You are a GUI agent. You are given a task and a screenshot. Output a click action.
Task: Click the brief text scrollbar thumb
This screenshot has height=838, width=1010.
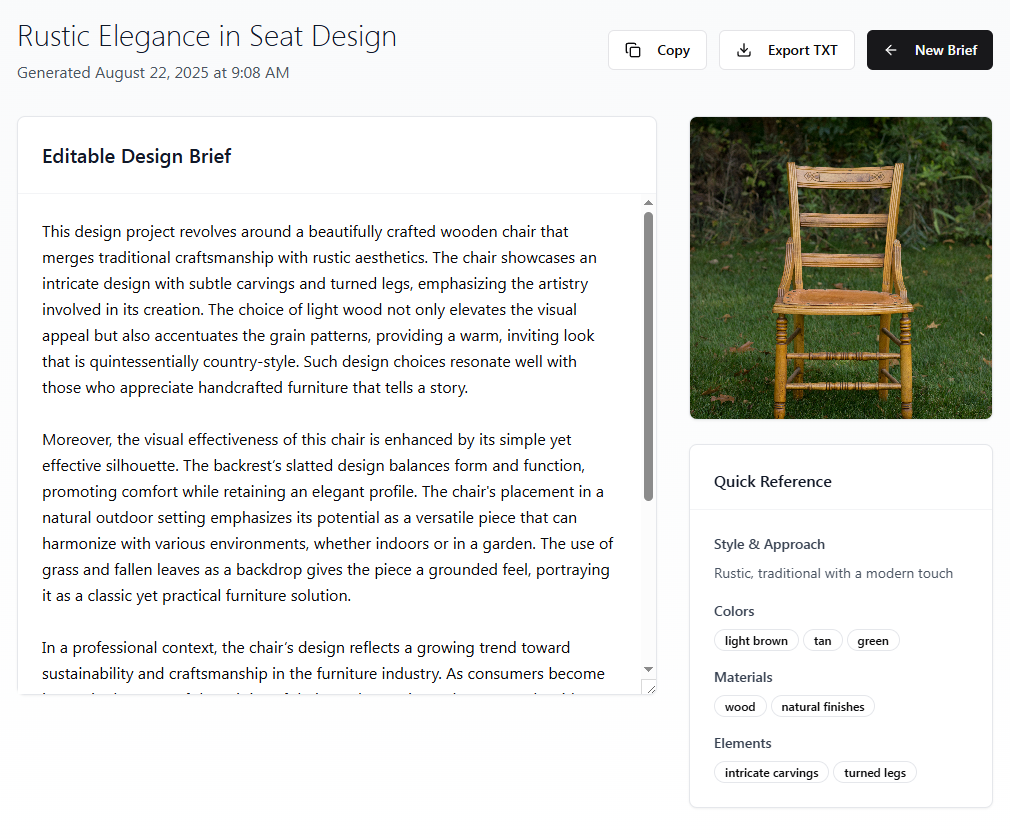[x=648, y=355]
